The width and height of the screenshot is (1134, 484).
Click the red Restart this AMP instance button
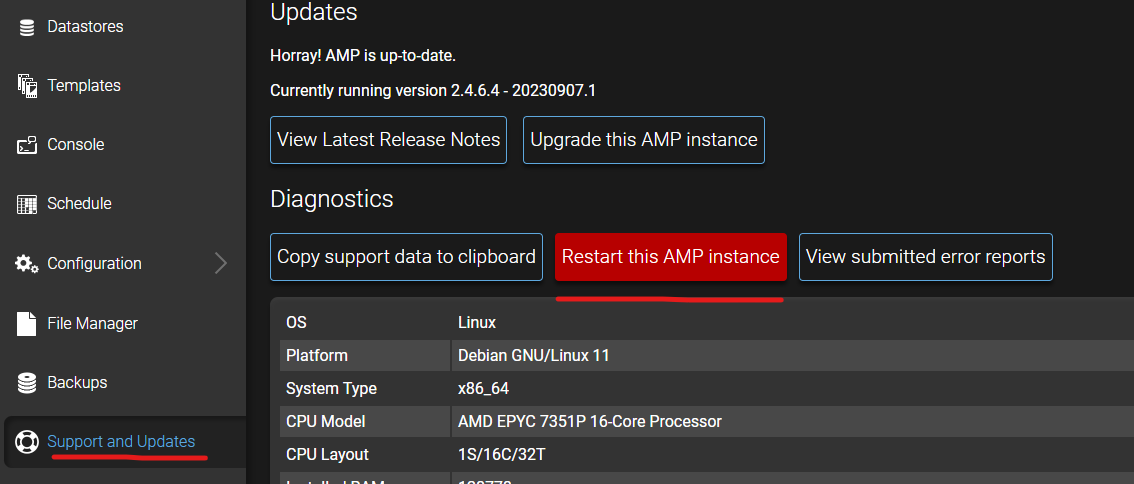[x=670, y=257]
